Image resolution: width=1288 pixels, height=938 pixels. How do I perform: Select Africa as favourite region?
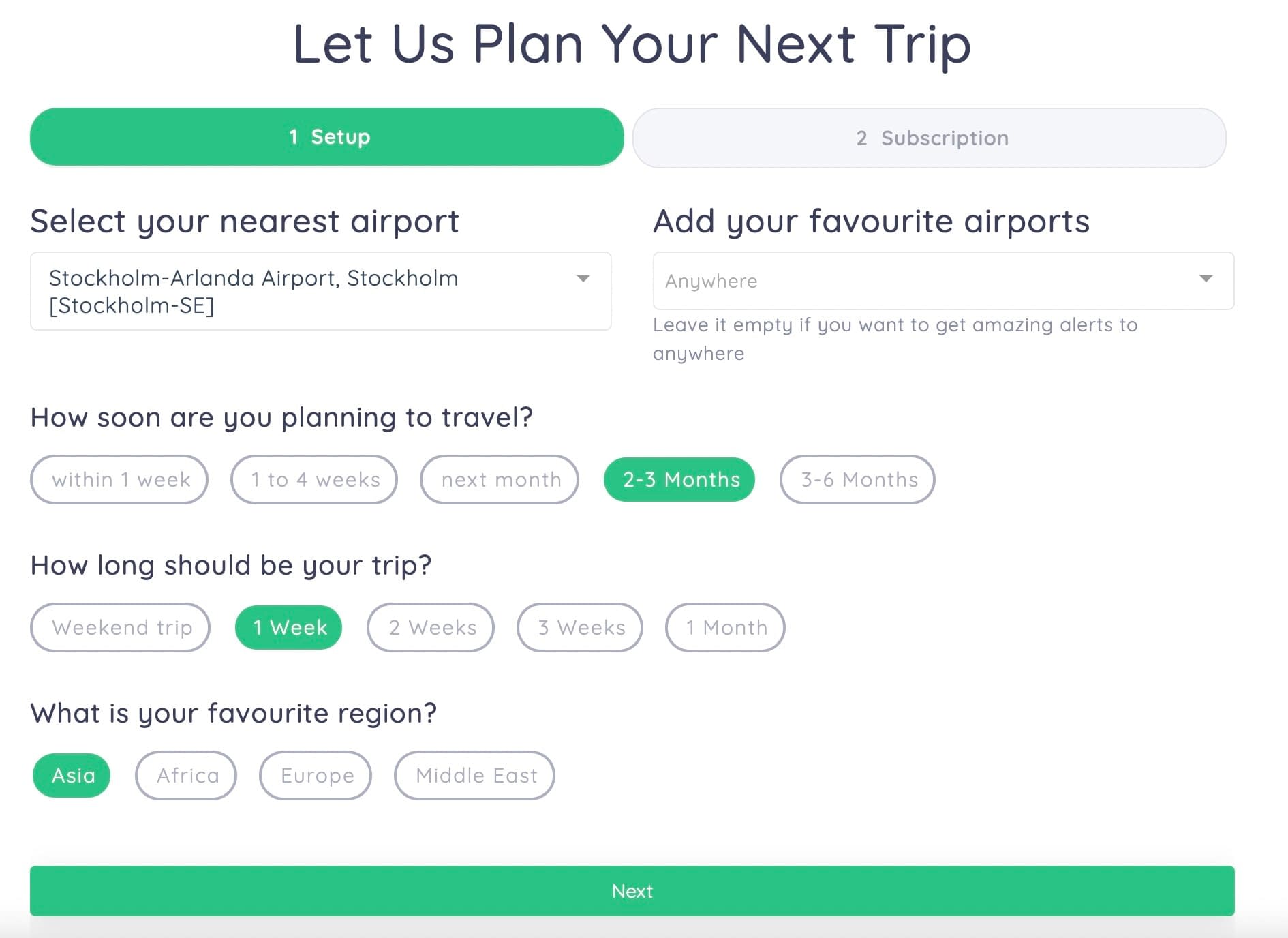[186, 775]
